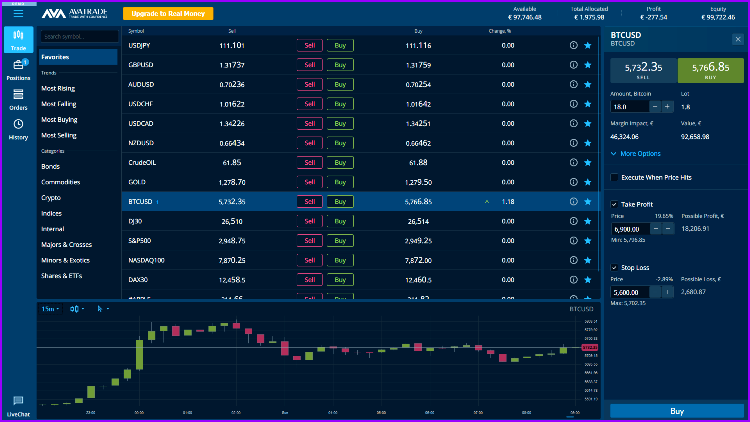Open the chart type candlestick dropdown
The width and height of the screenshot is (750, 422).
pos(77,309)
